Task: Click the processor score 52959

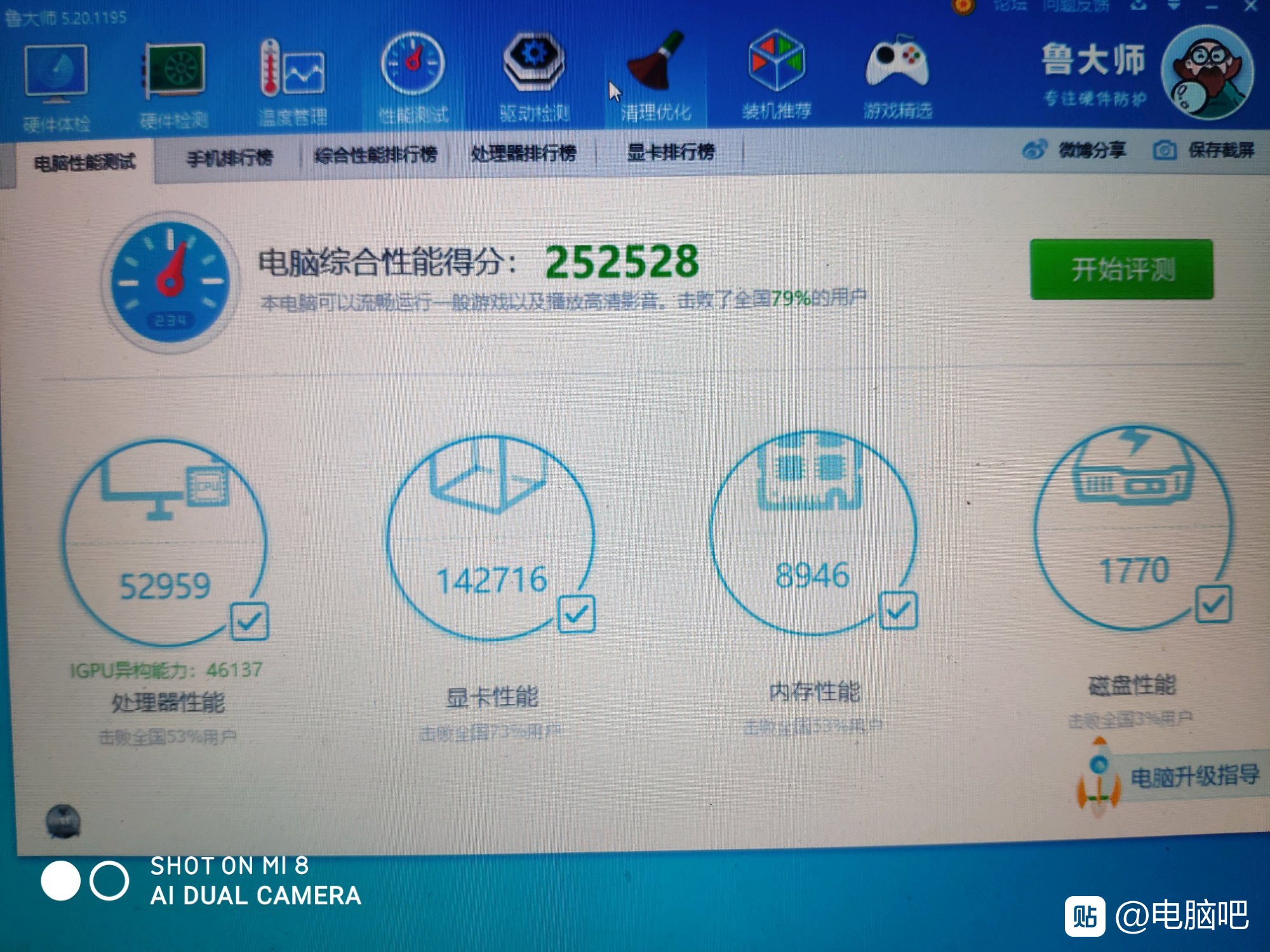Action: point(165,586)
